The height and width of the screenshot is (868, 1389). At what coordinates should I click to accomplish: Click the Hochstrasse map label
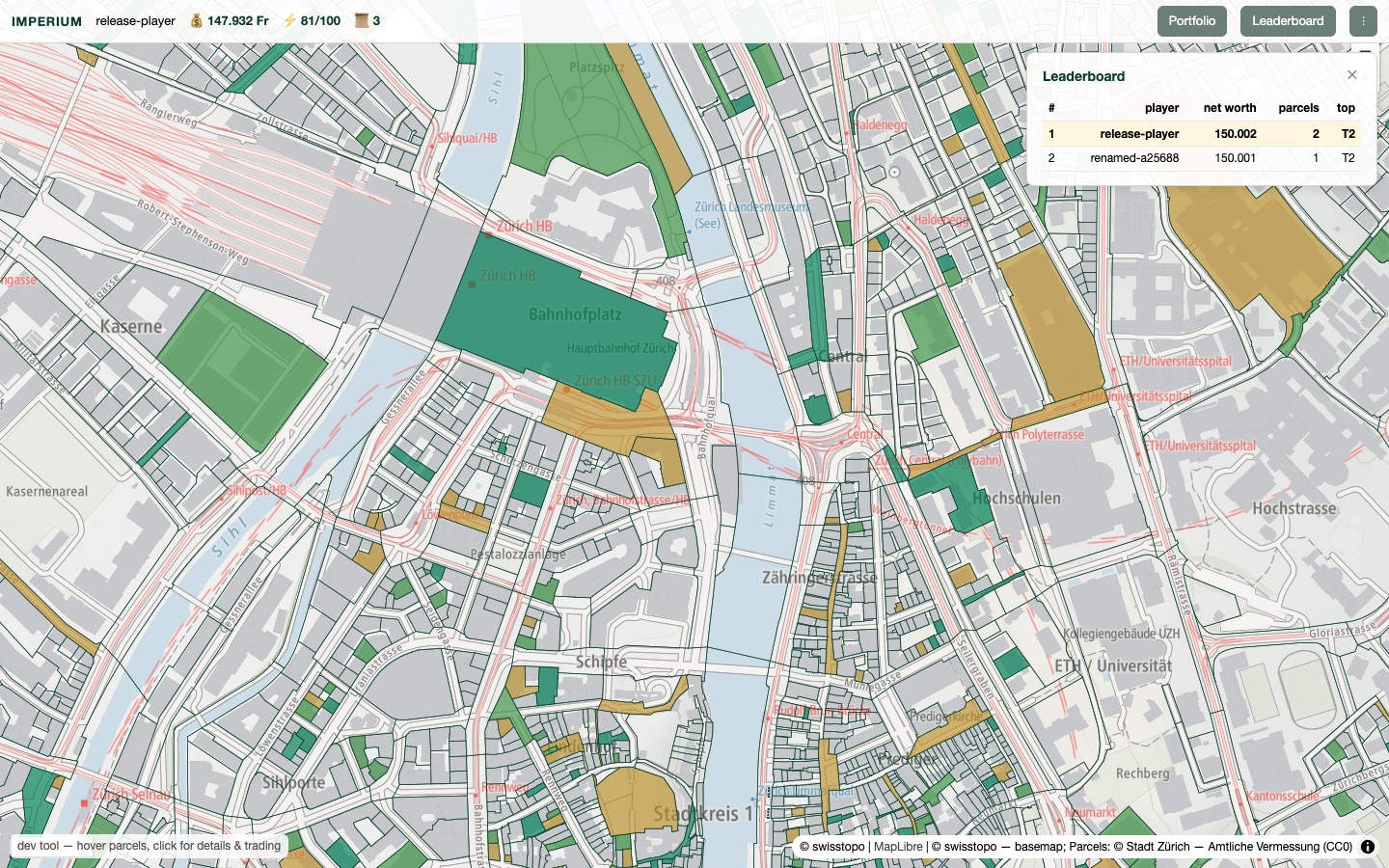(x=1294, y=509)
